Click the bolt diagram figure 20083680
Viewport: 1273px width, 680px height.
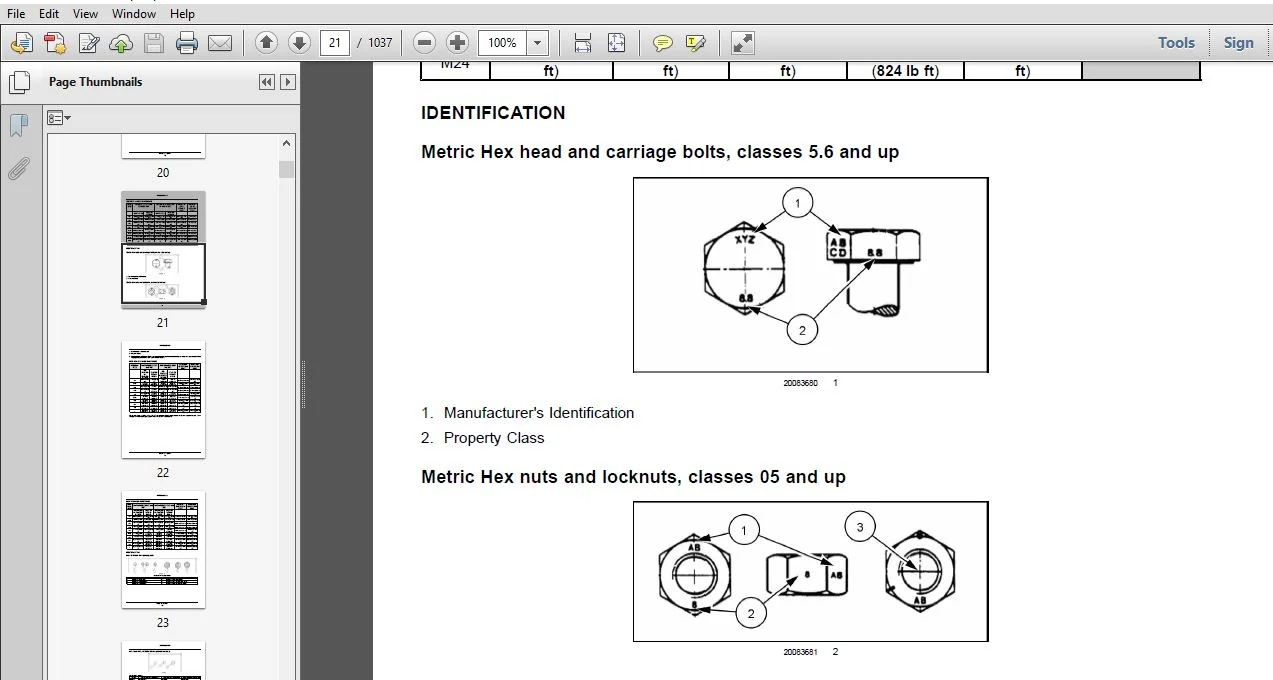810,275
